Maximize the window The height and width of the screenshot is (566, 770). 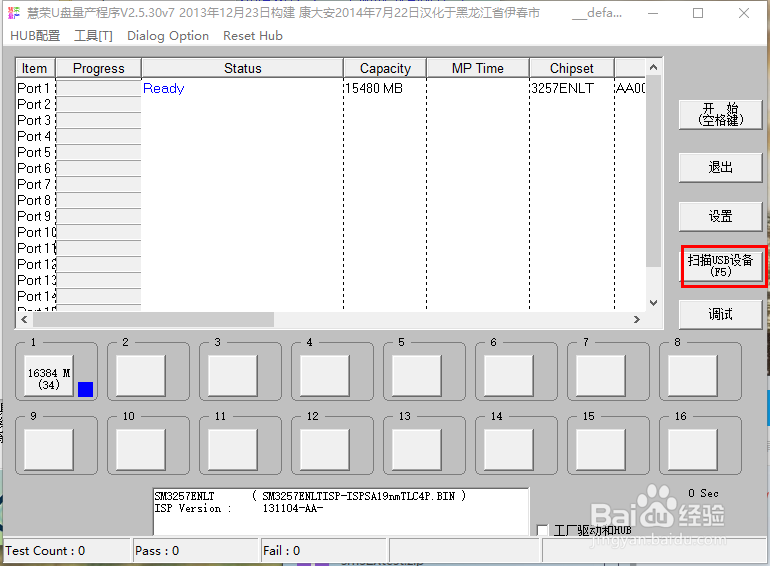[x=698, y=13]
